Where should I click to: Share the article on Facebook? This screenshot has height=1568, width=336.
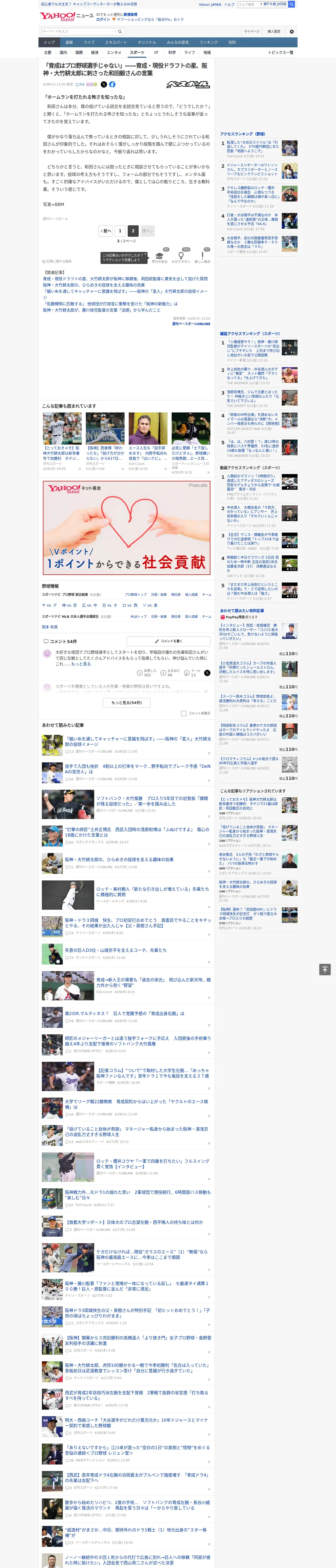112,85
